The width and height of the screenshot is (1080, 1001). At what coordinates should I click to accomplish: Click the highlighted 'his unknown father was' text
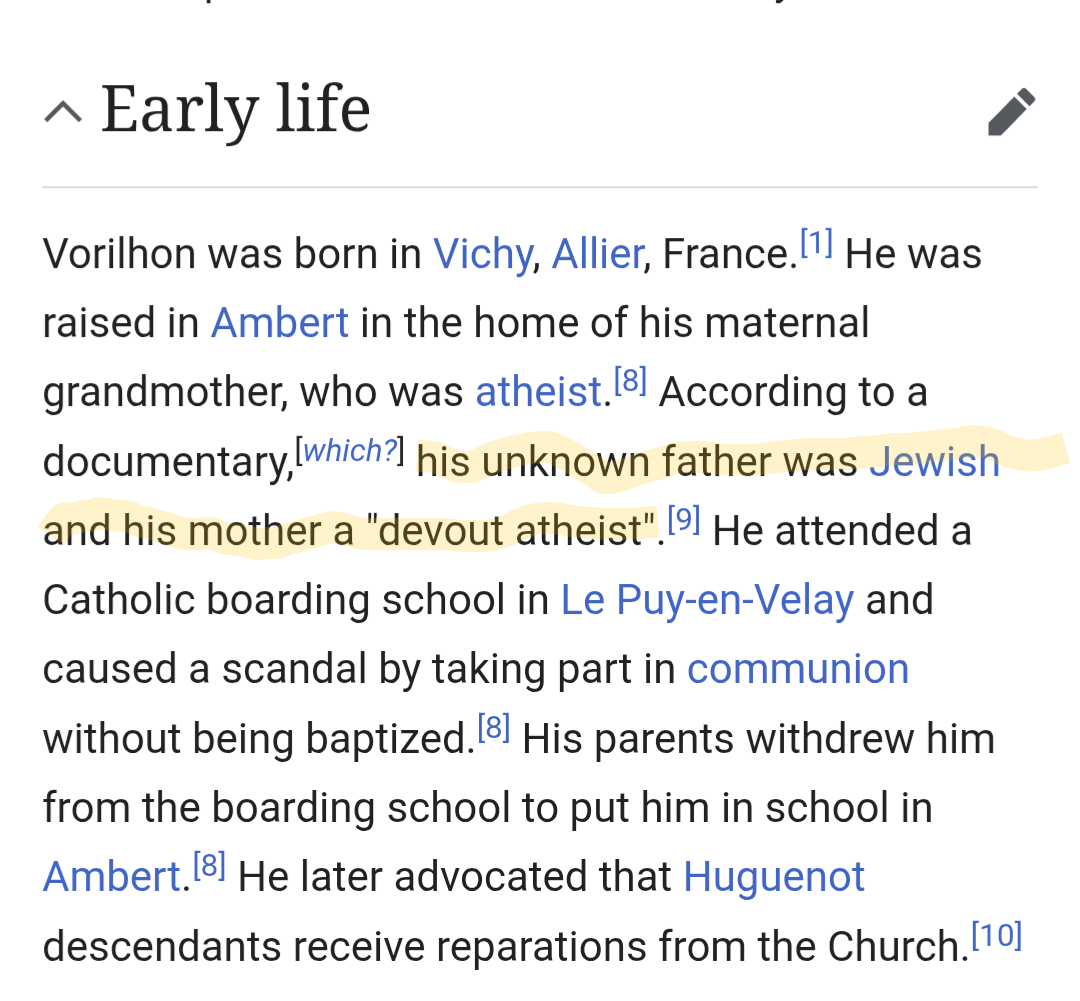(637, 462)
